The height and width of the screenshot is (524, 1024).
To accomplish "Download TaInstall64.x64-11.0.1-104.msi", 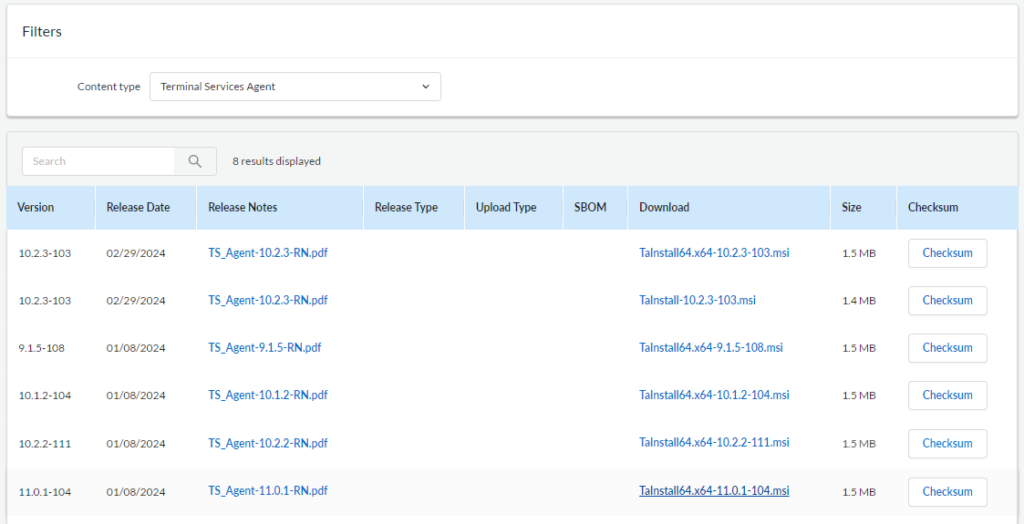I will coord(714,491).
